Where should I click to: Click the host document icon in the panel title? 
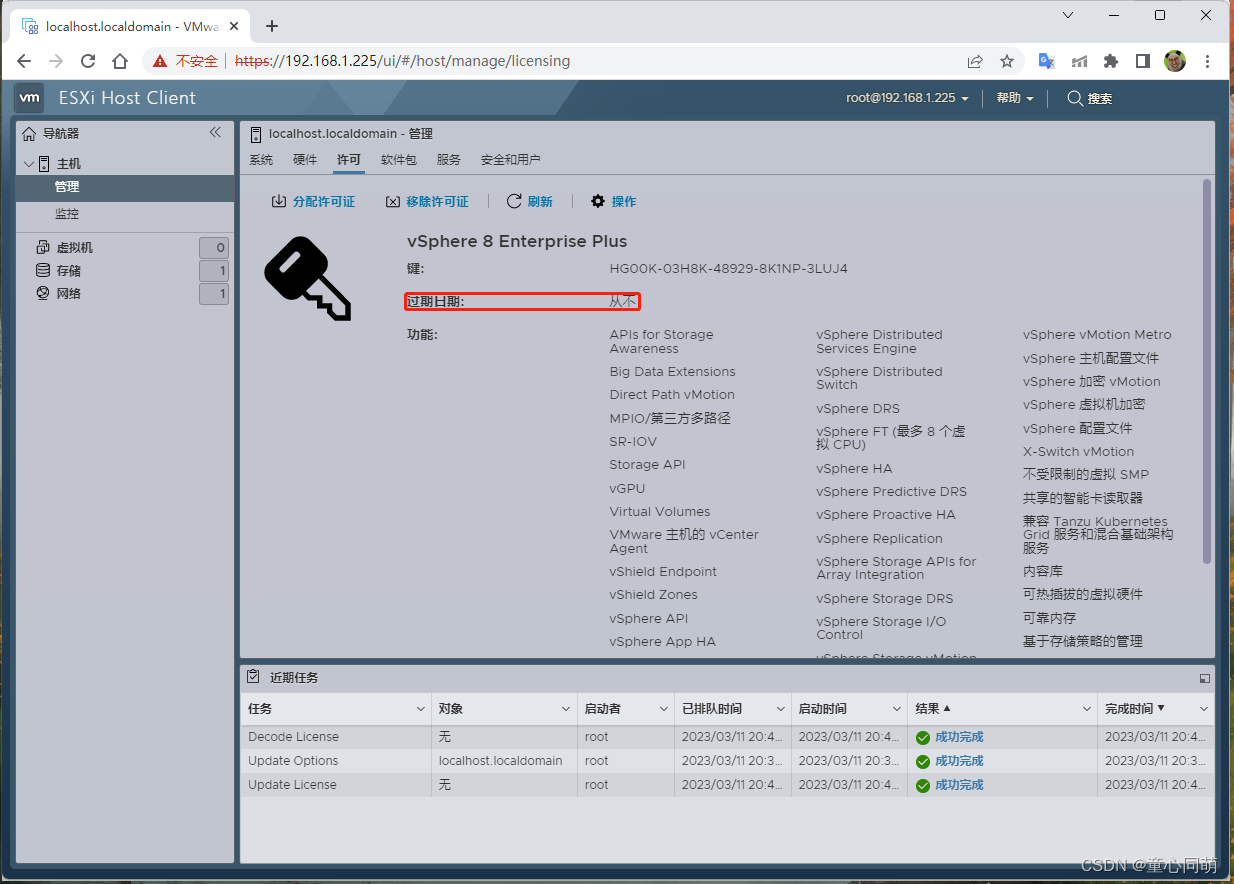pyautogui.click(x=255, y=134)
